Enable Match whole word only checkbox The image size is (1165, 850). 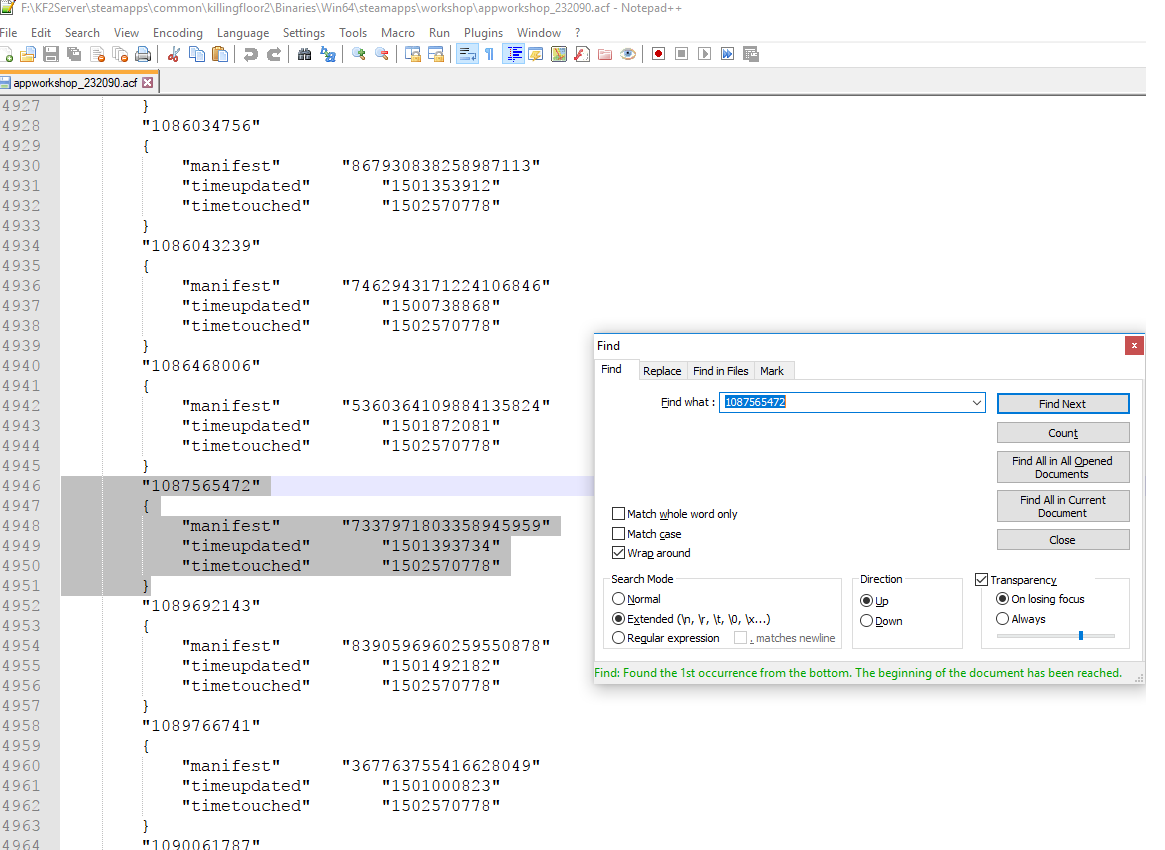[618, 513]
